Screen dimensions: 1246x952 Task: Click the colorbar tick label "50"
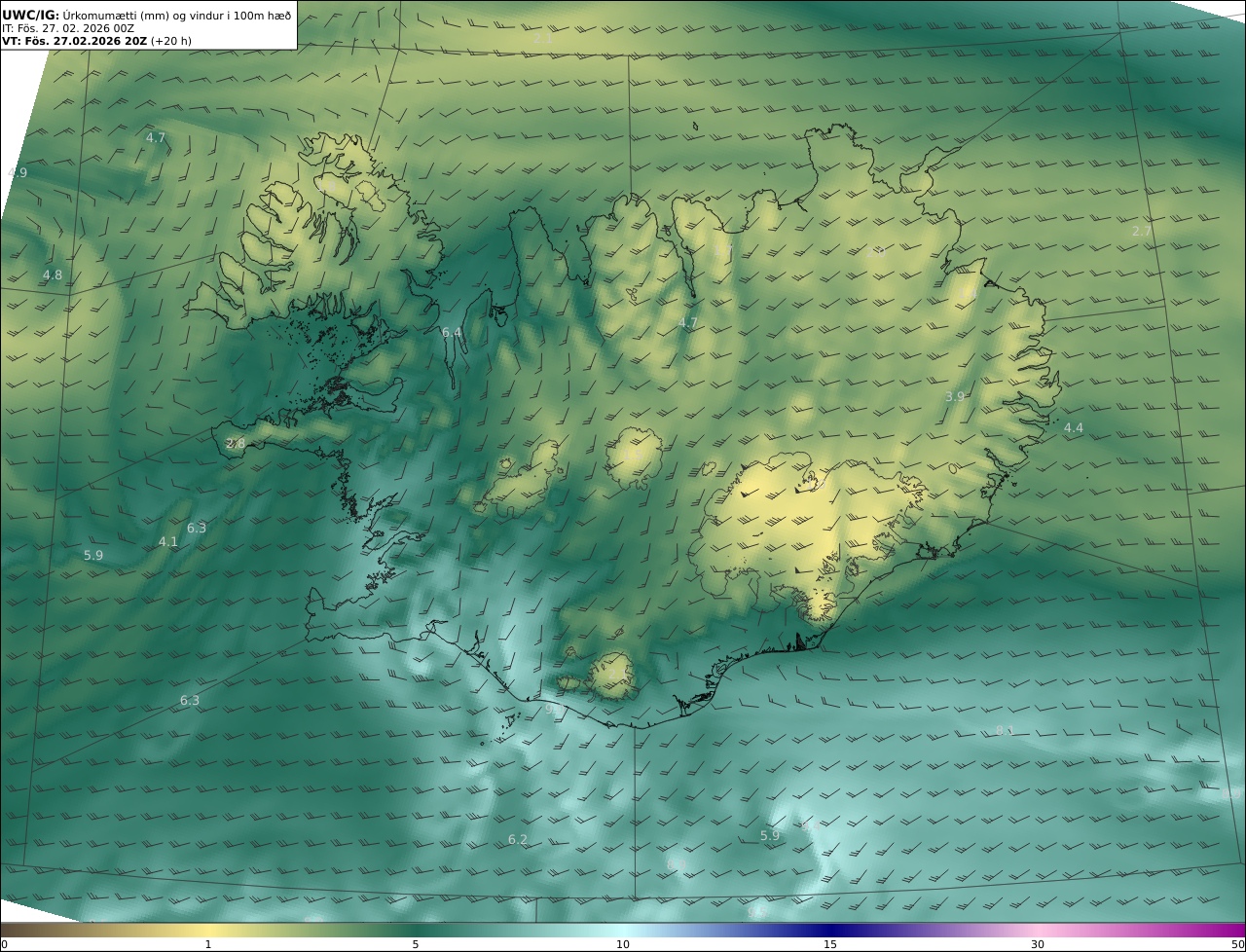coord(1237,944)
